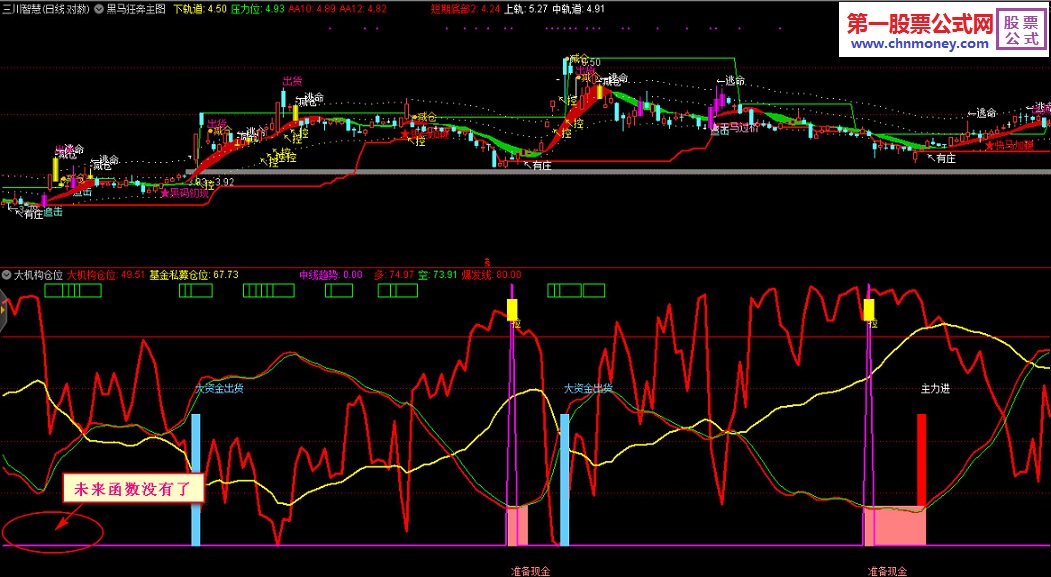
Task: Click the ★黑马初现 signal on main chart
Action: point(184,193)
